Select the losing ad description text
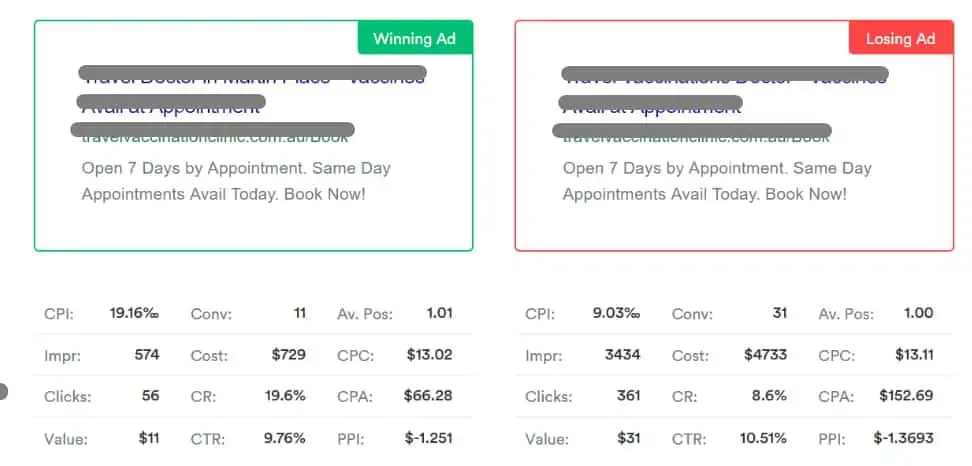972x466 pixels. (717, 181)
